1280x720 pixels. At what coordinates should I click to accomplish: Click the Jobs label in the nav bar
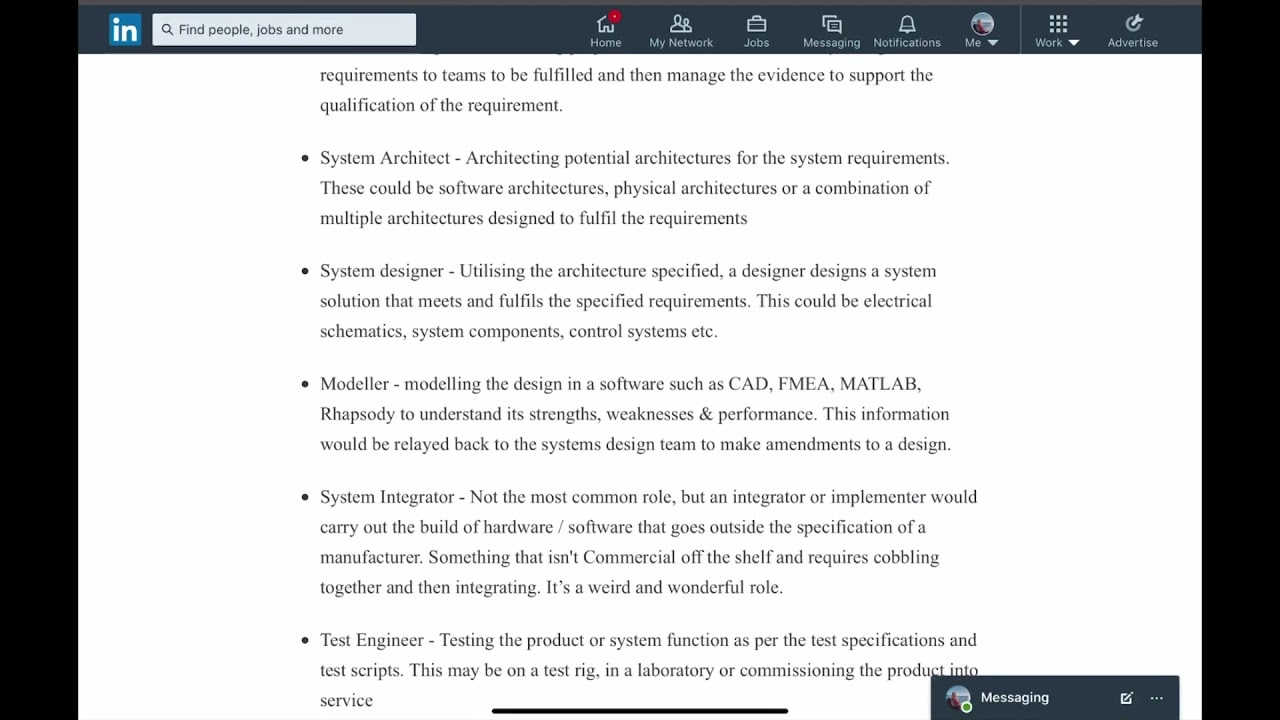click(x=757, y=43)
